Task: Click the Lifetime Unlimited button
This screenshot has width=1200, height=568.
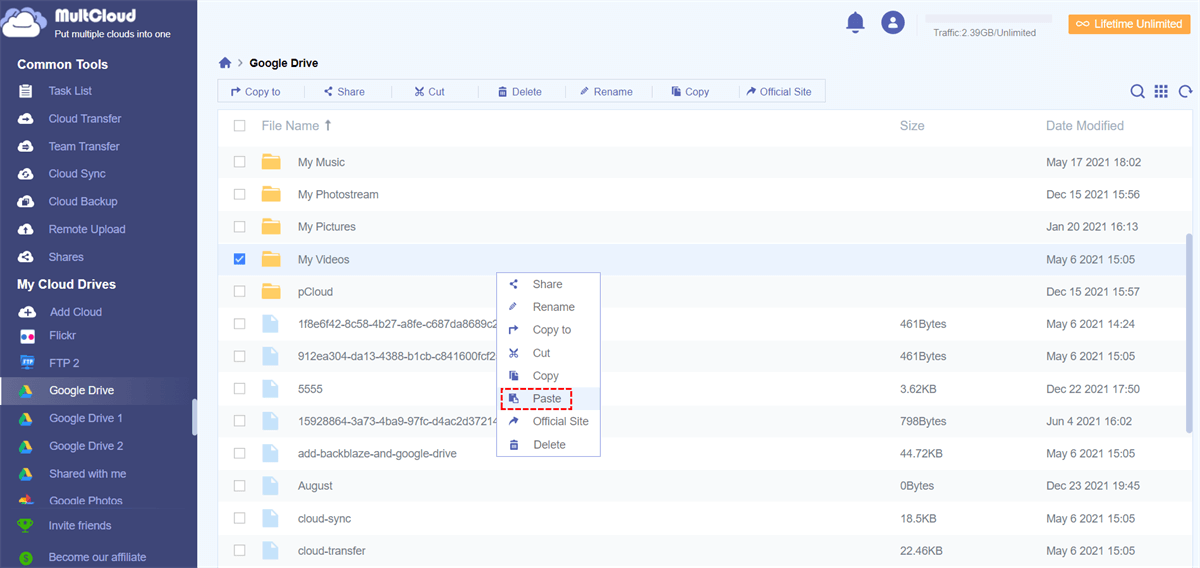Action: [x=1129, y=24]
